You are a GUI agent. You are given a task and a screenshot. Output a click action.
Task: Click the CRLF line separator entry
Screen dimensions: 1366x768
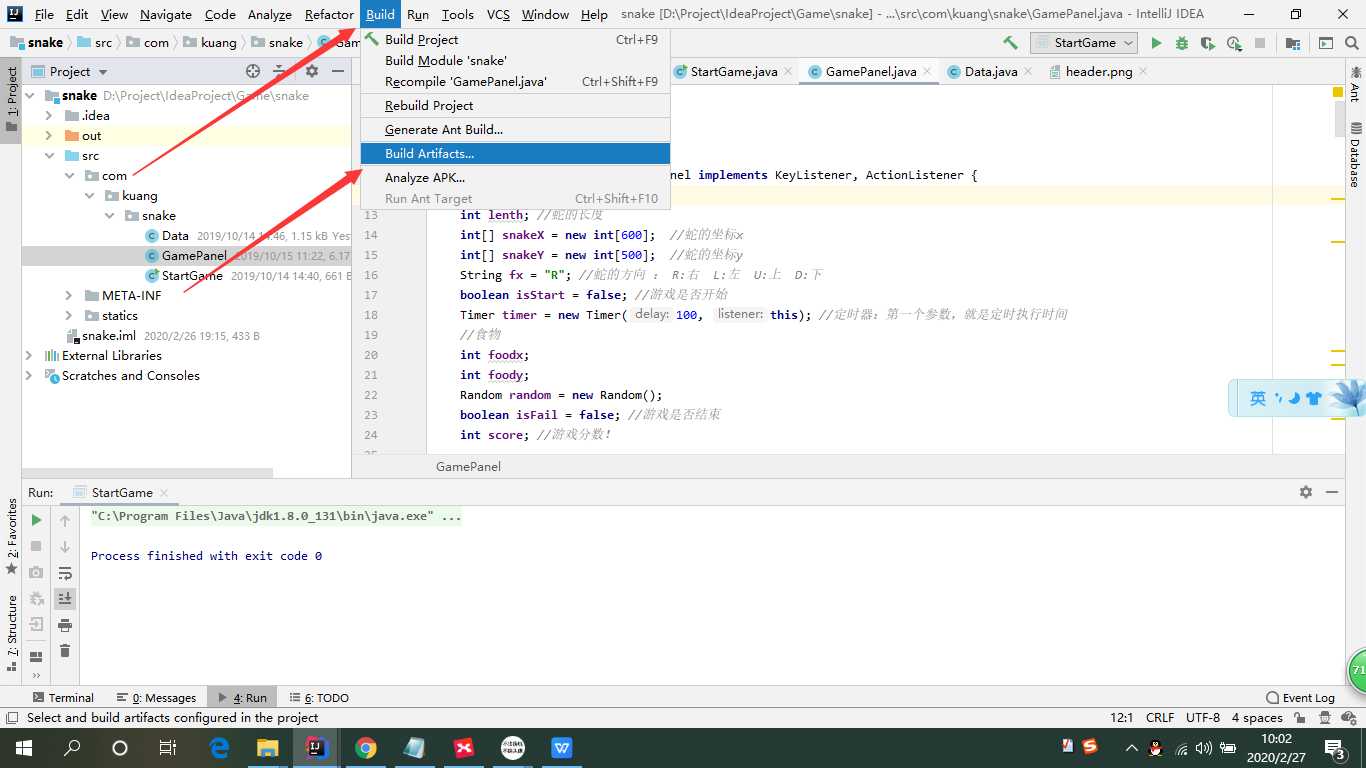1160,718
